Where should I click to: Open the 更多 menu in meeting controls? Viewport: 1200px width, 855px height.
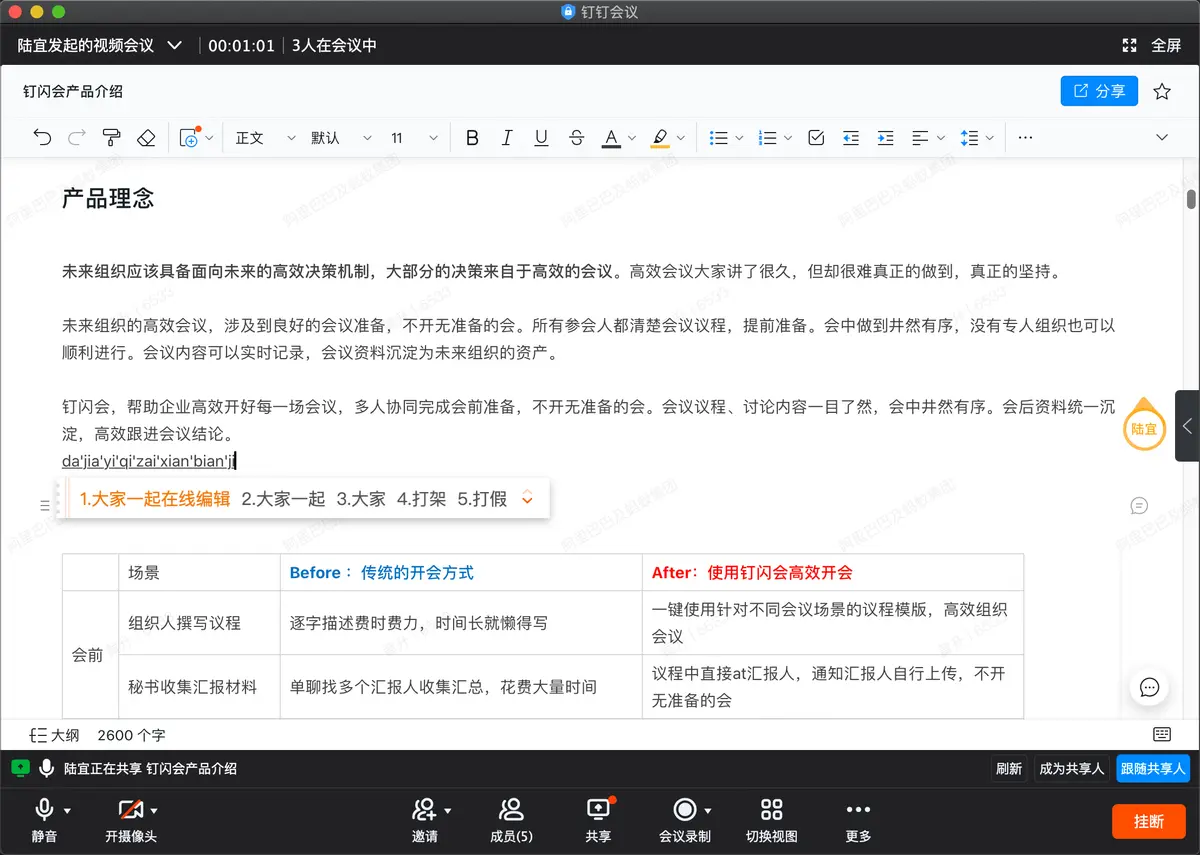858,820
